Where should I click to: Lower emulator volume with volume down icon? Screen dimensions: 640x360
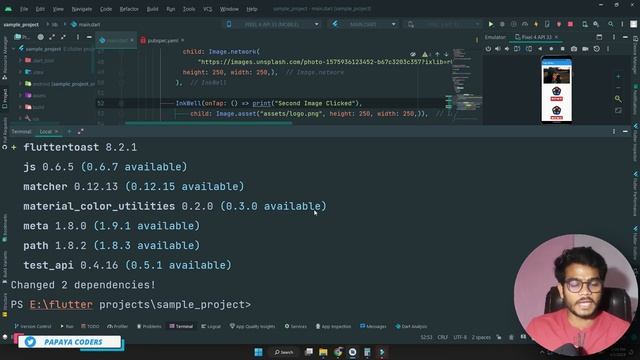[x=507, y=49]
